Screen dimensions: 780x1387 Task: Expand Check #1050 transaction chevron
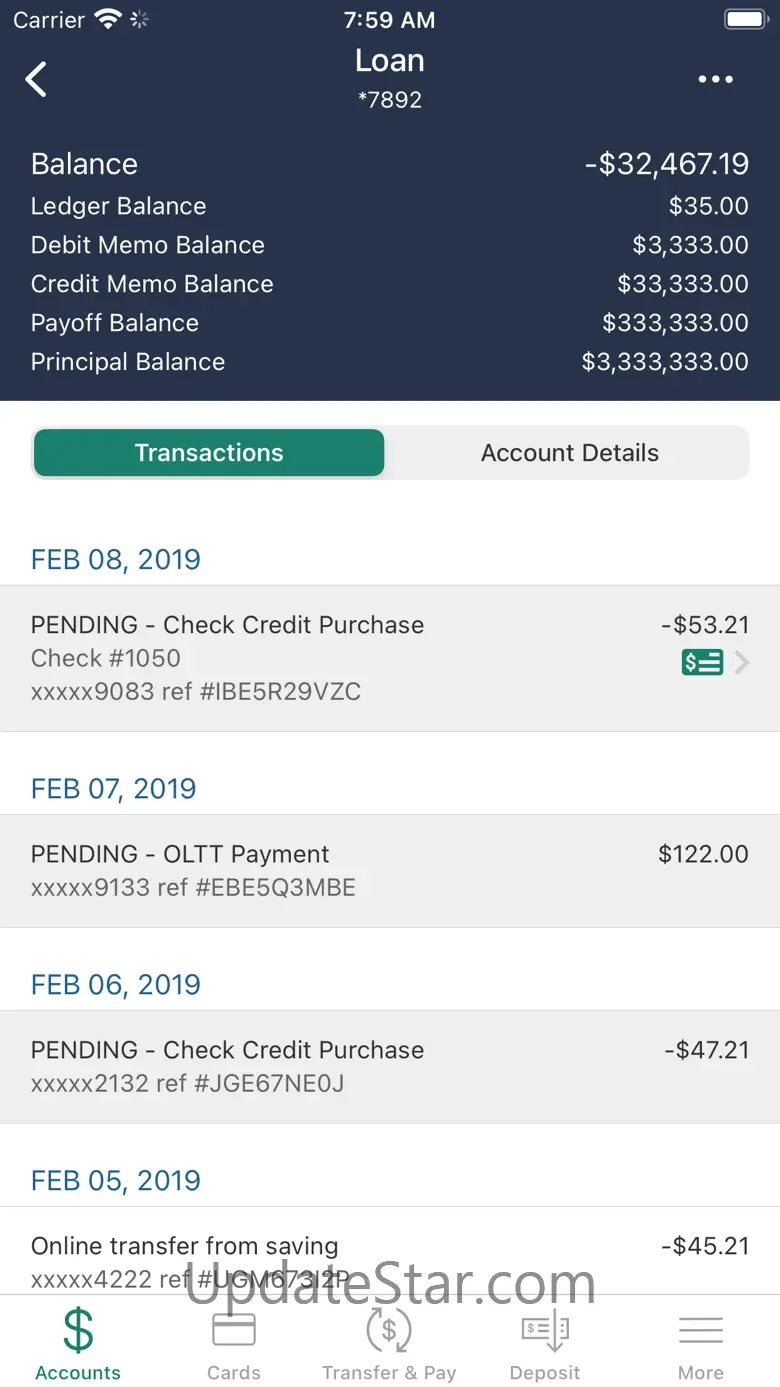pos(742,662)
